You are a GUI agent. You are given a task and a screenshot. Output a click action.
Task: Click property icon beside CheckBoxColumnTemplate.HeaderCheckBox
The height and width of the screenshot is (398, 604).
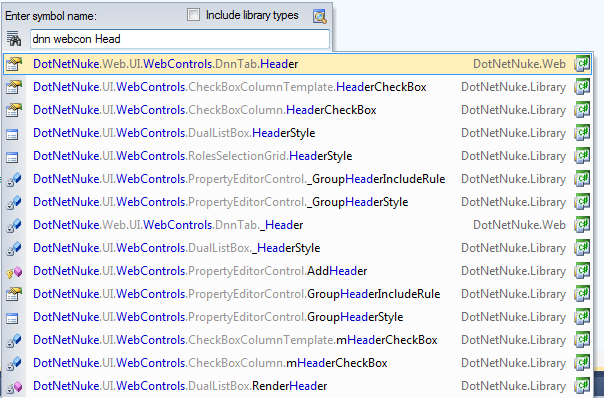pyautogui.click(x=14, y=87)
